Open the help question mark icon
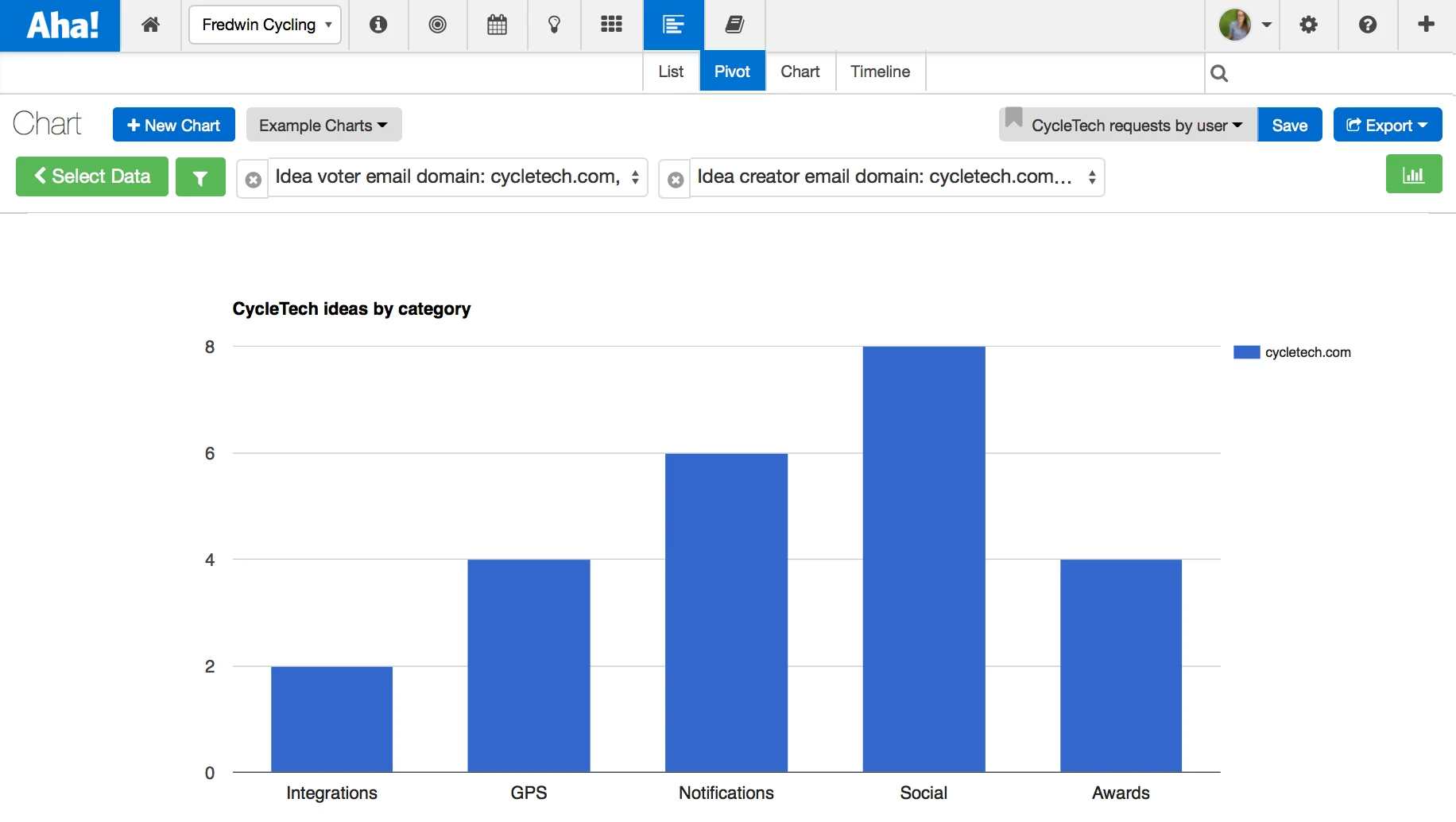Screen dimensions: 1456x822 pyautogui.click(x=1367, y=25)
